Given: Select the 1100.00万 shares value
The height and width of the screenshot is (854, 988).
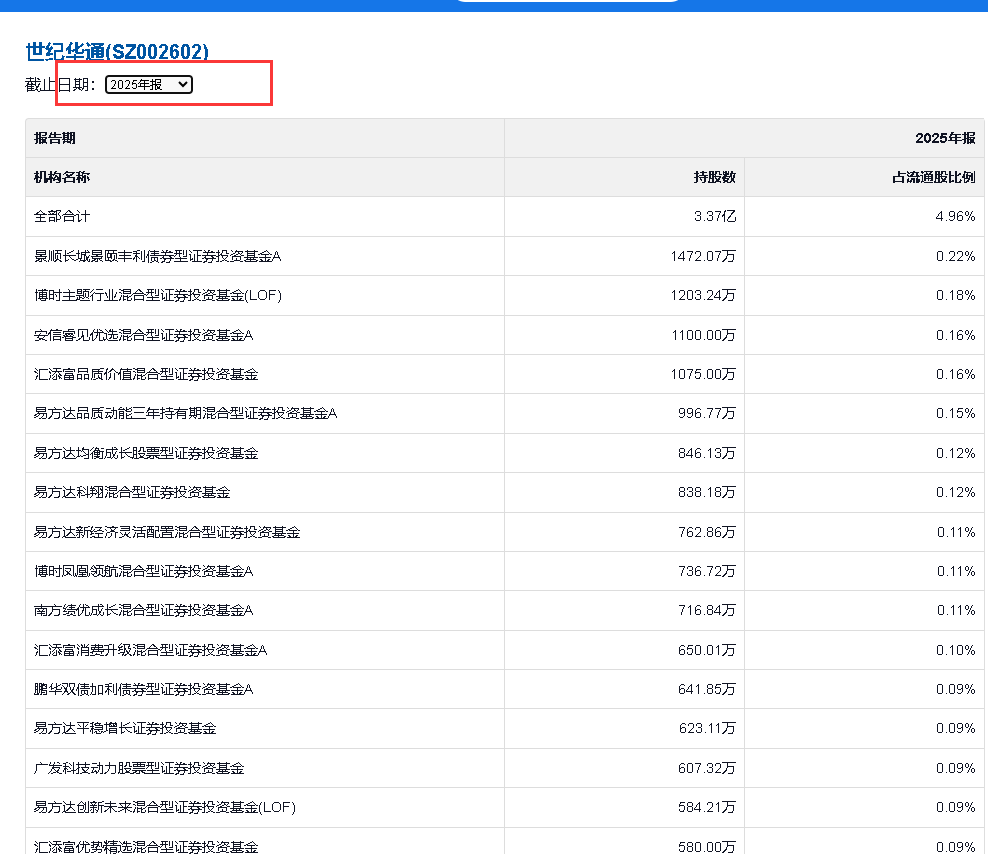Looking at the screenshot, I should 704,335.
